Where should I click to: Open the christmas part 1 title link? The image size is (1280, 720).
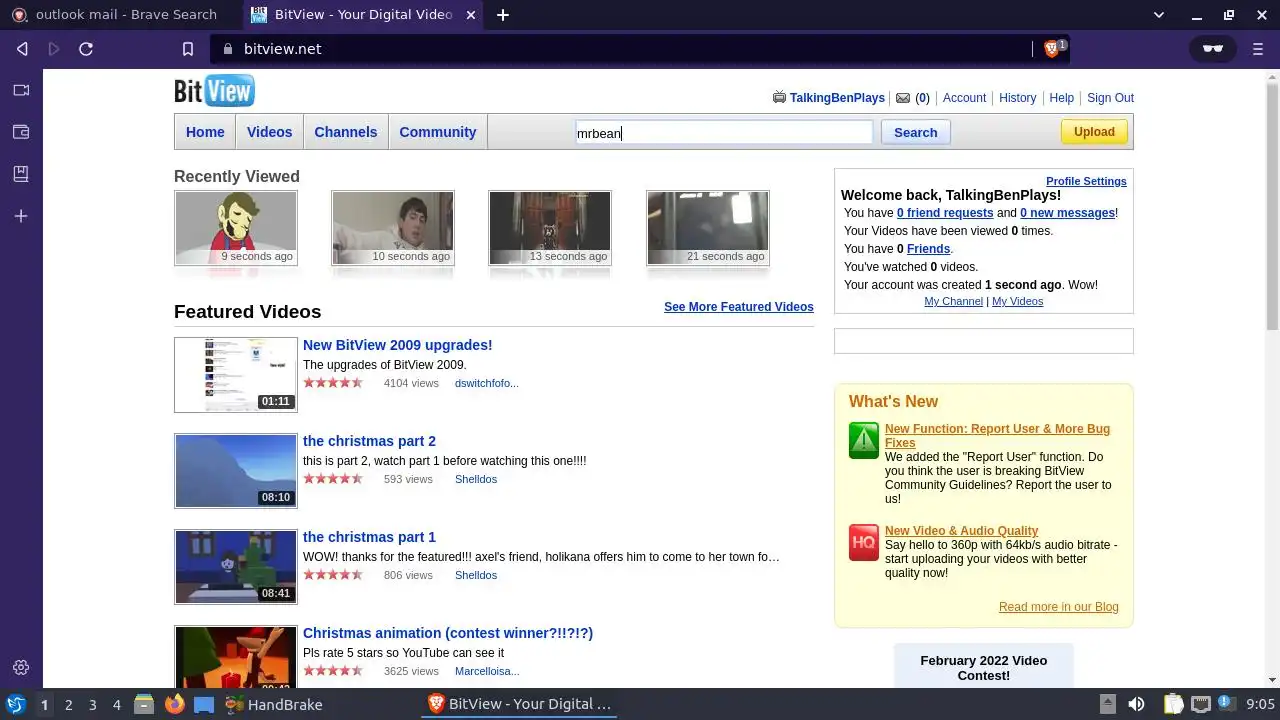(x=369, y=537)
